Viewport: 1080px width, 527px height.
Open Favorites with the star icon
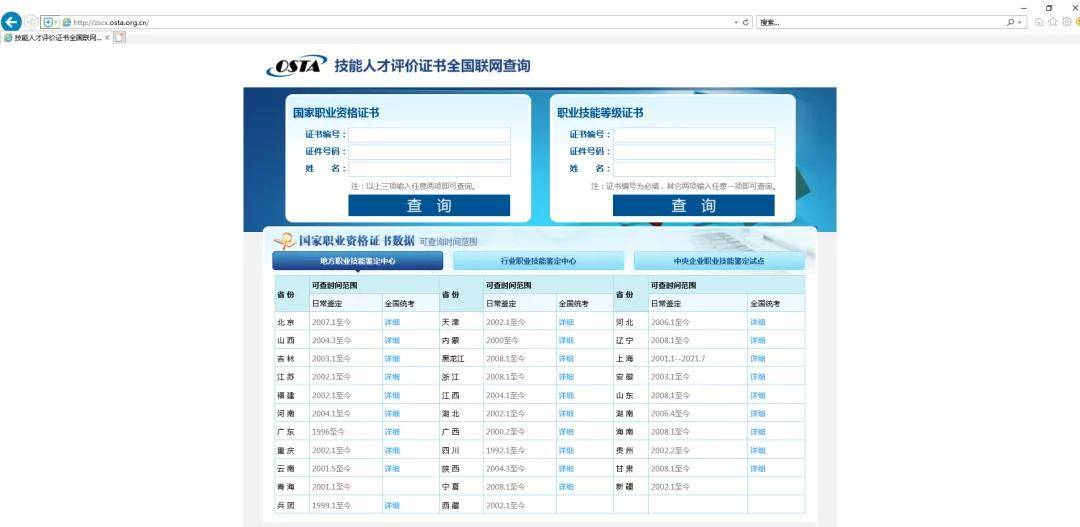(1052, 22)
